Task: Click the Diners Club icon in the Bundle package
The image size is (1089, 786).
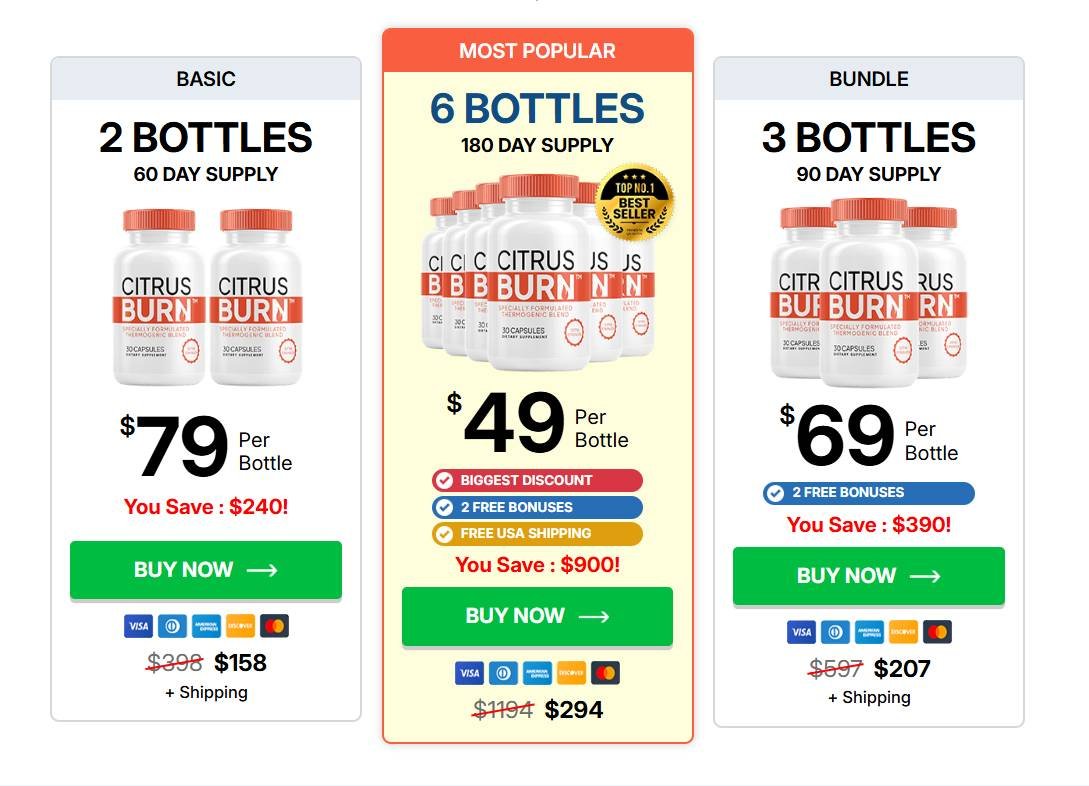Action: click(835, 632)
